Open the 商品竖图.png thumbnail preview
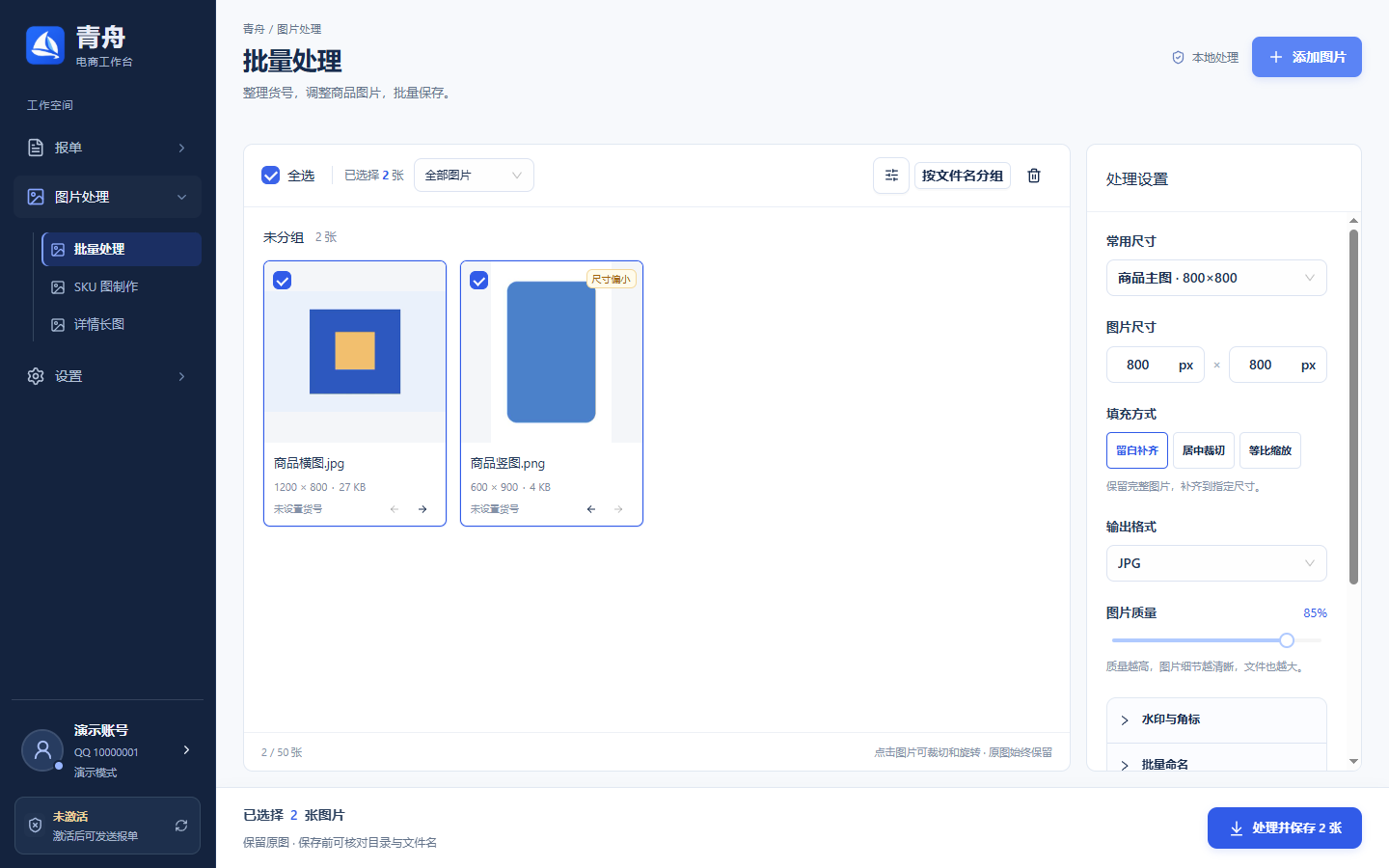 (552, 352)
